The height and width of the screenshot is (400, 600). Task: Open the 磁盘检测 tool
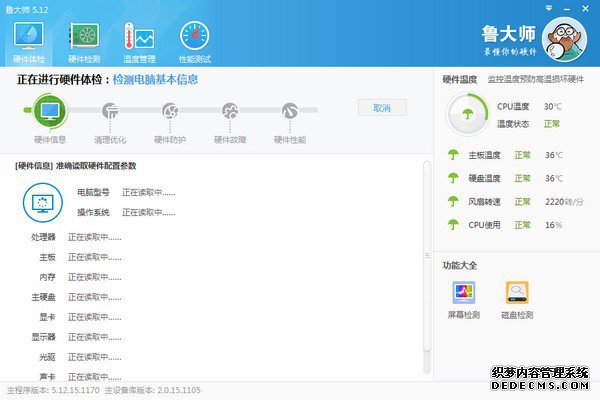pos(517,300)
